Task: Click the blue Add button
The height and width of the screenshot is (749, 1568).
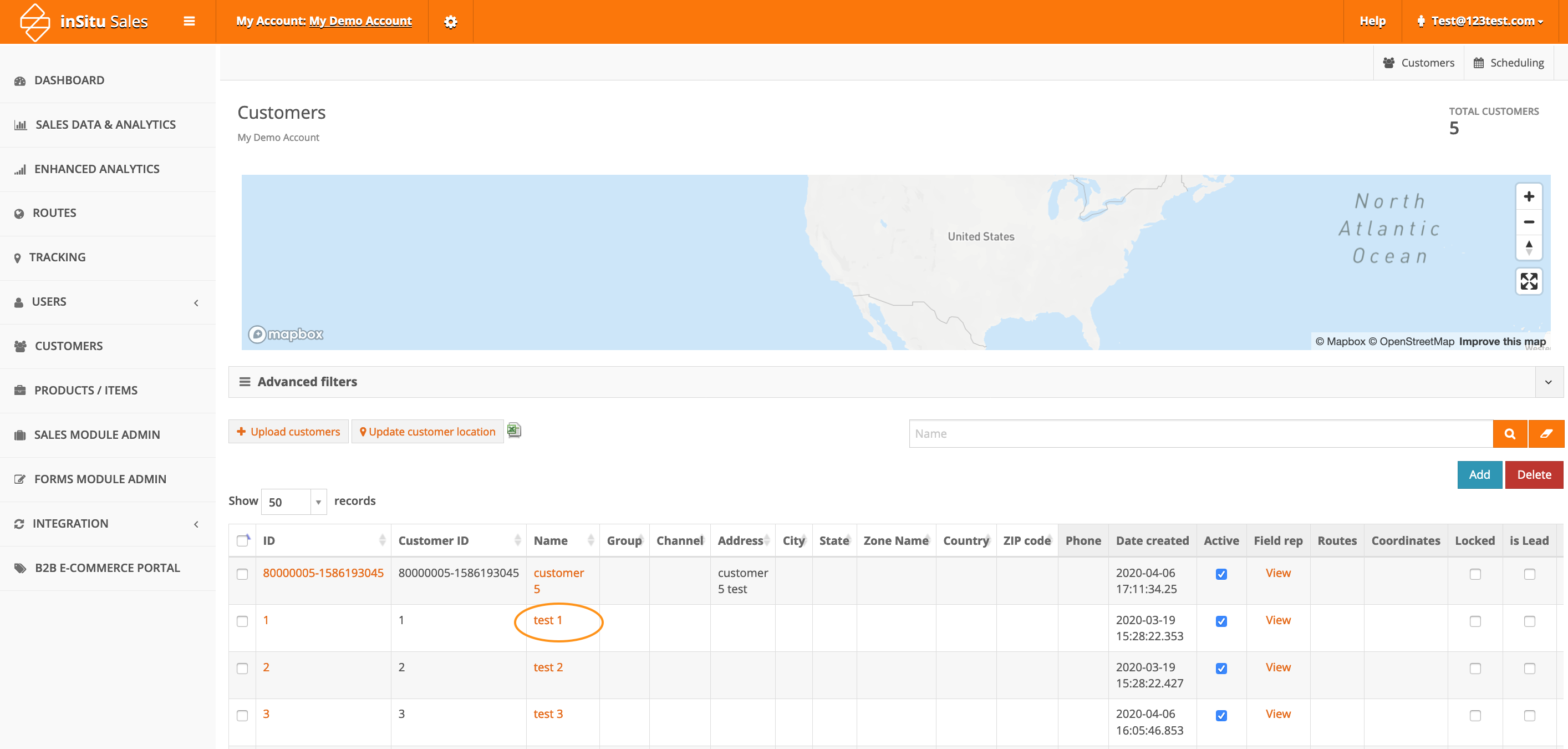Action: tap(1479, 475)
